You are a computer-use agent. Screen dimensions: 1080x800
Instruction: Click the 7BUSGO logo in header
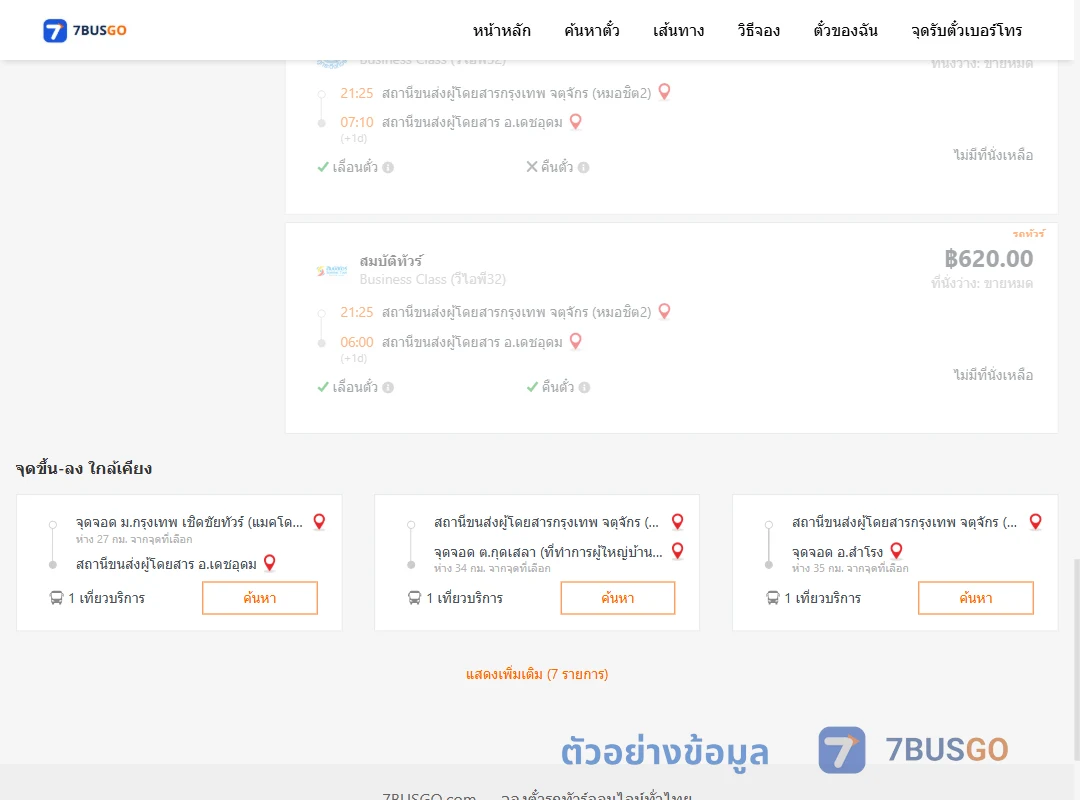click(x=85, y=30)
